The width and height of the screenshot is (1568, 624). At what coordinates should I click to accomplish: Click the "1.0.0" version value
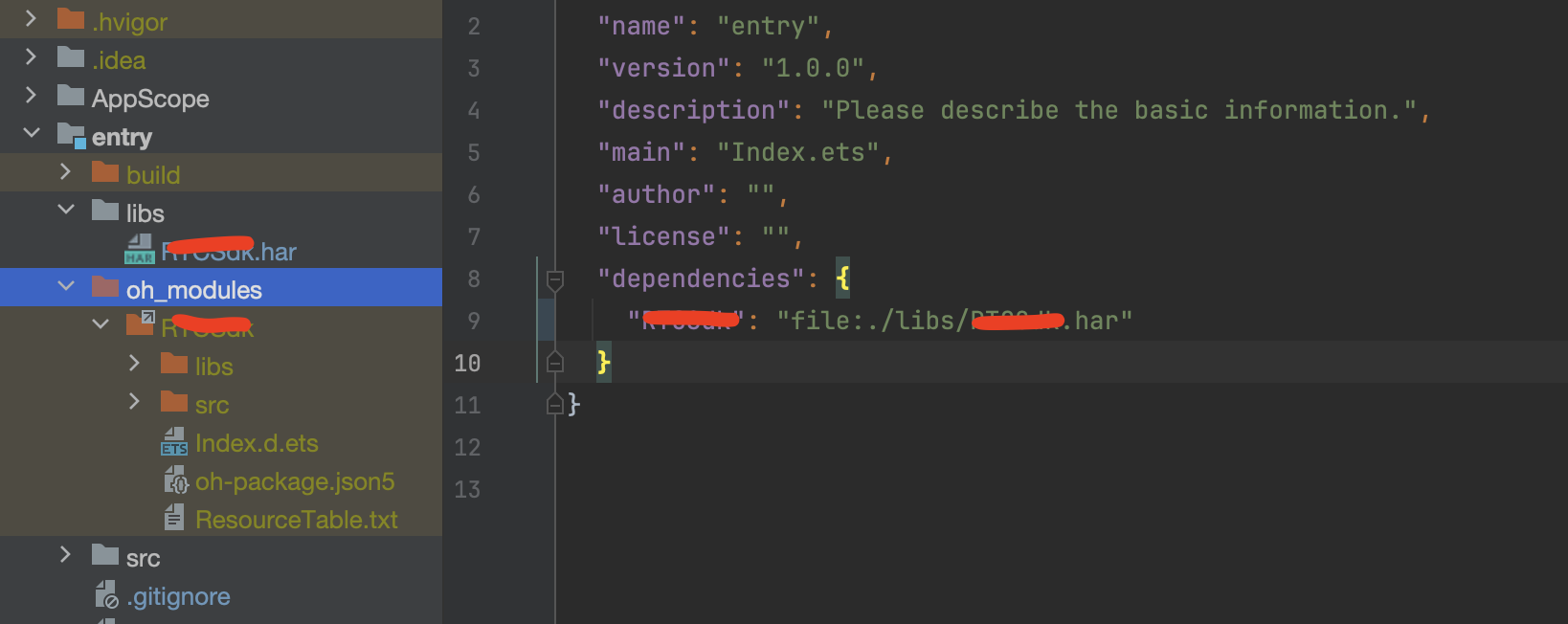click(x=813, y=68)
